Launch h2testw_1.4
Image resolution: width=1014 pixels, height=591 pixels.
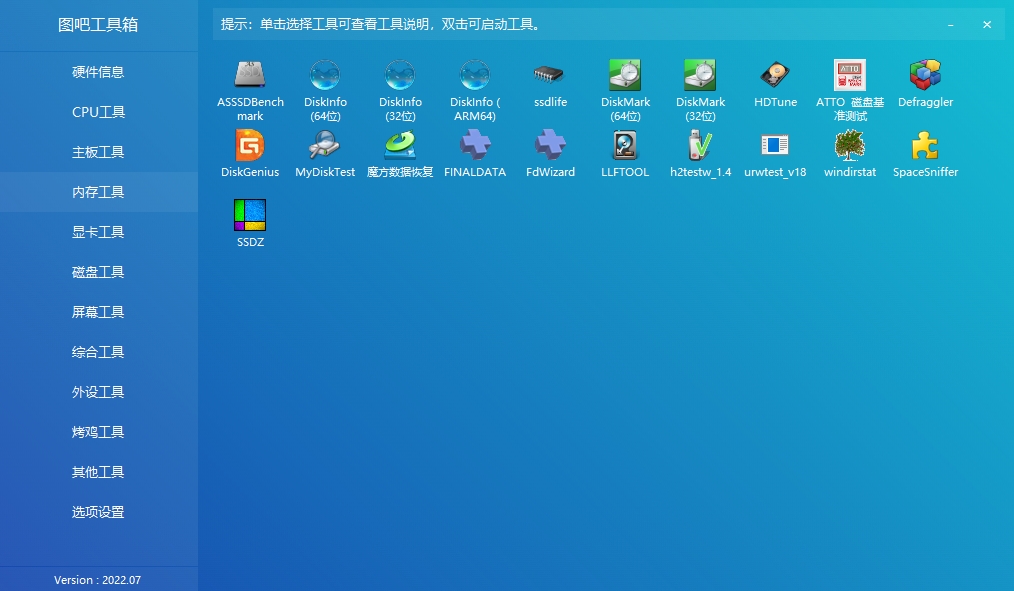coord(699,148)
